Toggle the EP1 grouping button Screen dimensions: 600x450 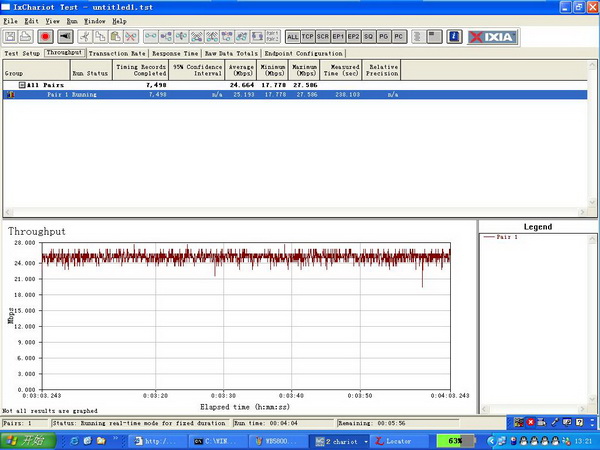click(338, 36)
